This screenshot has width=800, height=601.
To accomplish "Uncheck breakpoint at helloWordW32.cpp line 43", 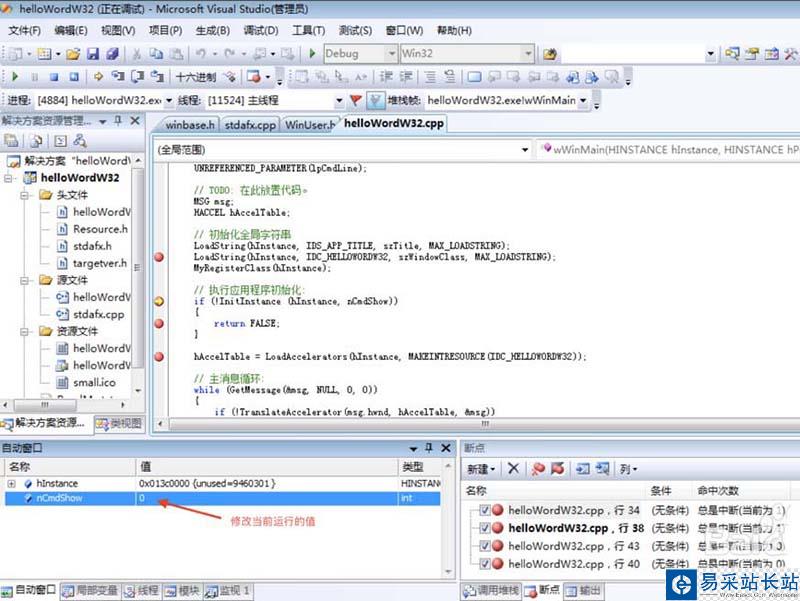I will tap(485, 546).
